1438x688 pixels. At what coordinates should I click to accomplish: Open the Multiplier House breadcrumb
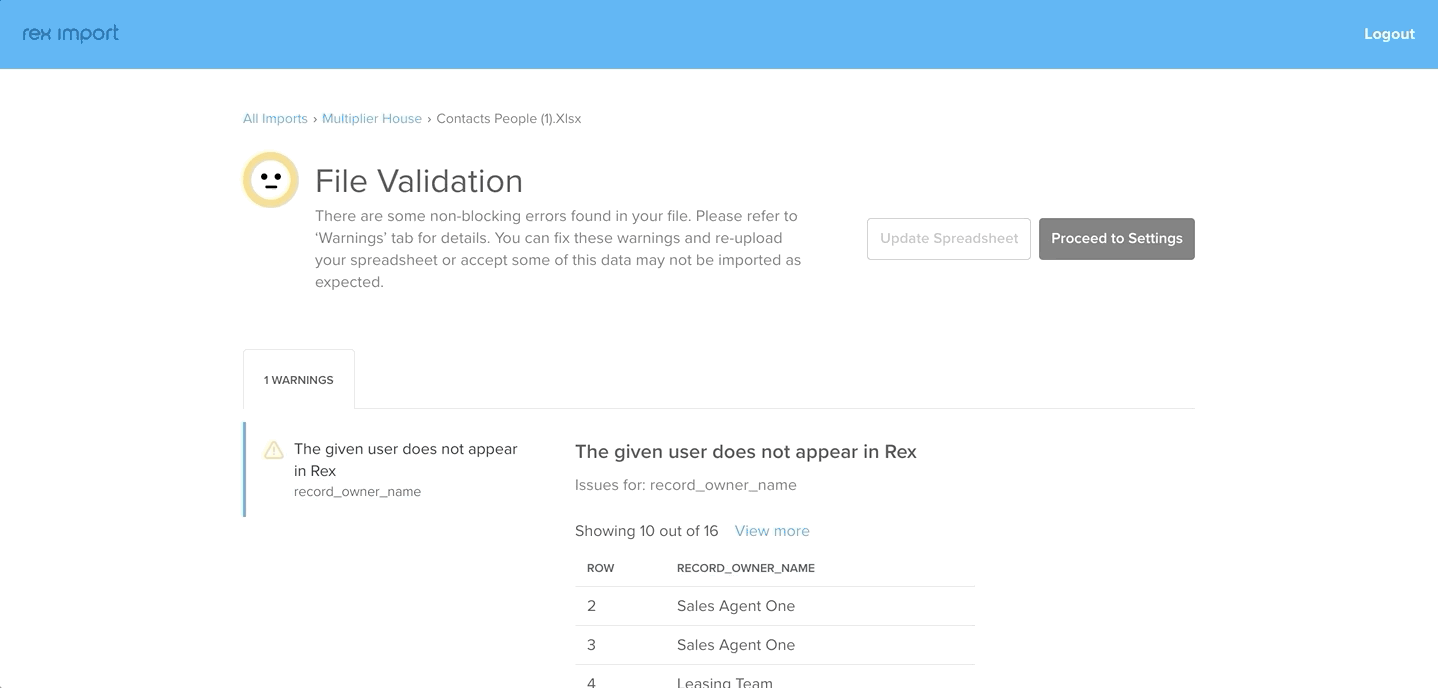372,118
